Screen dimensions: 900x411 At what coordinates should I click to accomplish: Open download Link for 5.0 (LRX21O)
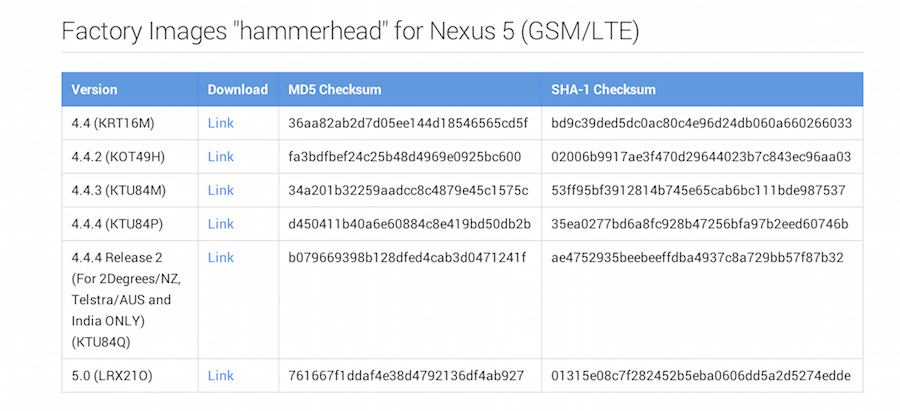click(x=220, y=375)
